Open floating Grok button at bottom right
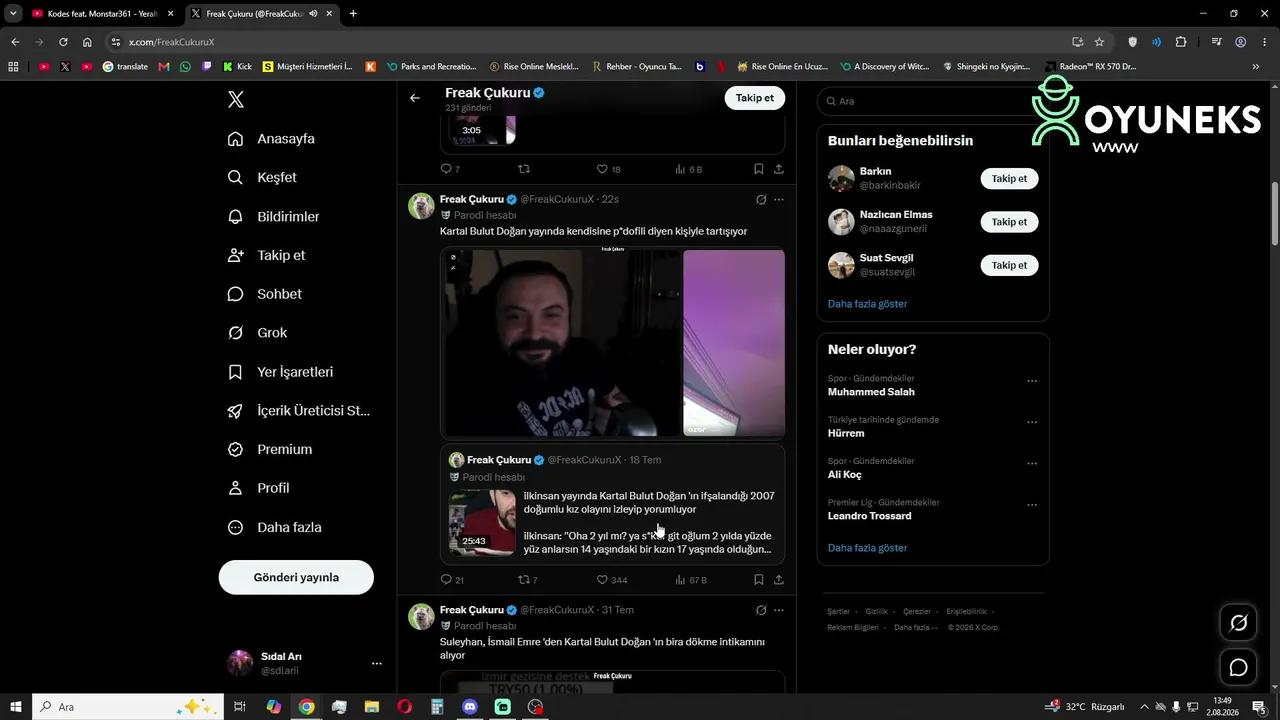1280x720 pixels. [x=1238, y=623]
